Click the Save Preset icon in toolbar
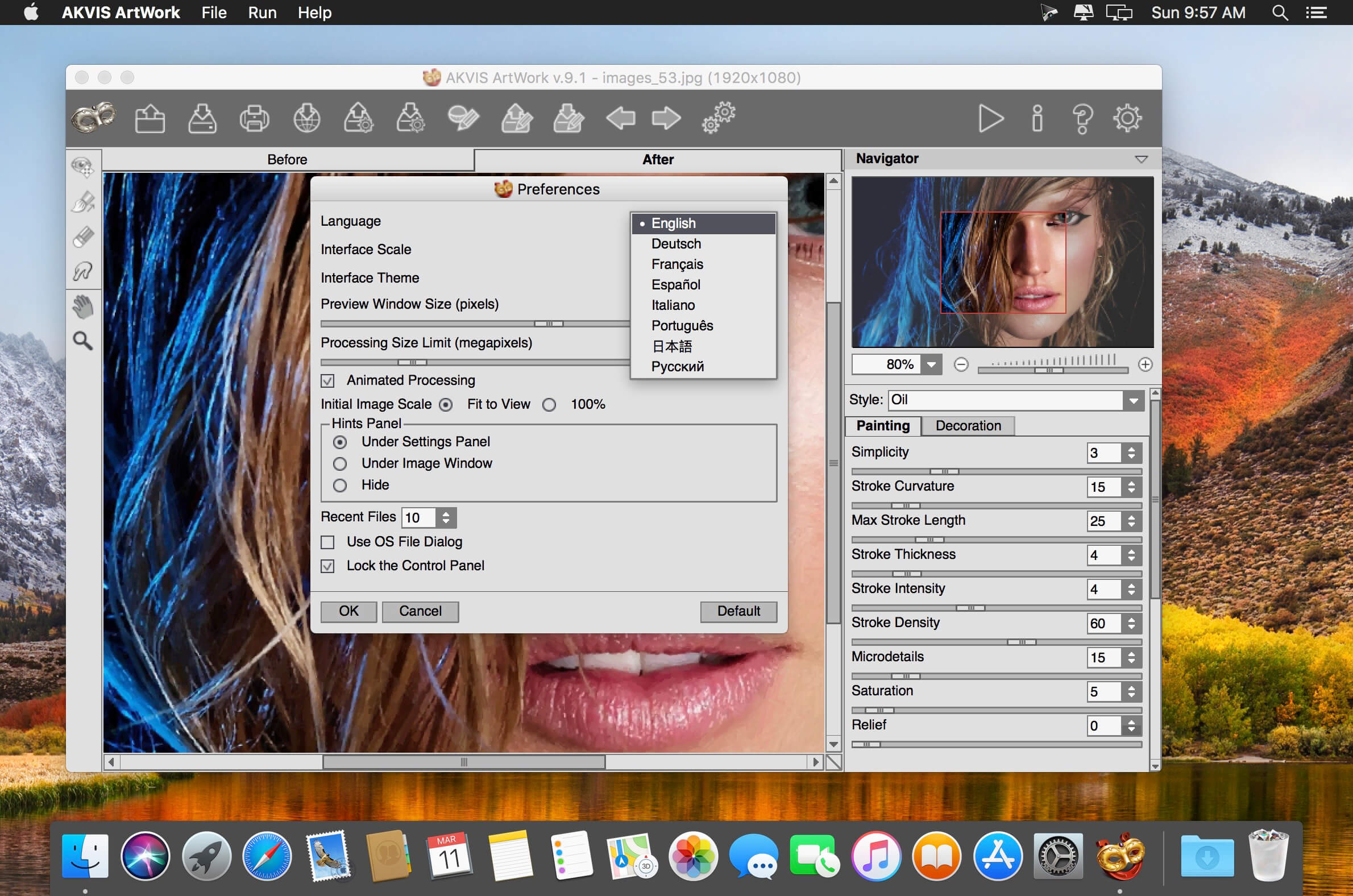The image size is (1353, 896). [411, 118]
